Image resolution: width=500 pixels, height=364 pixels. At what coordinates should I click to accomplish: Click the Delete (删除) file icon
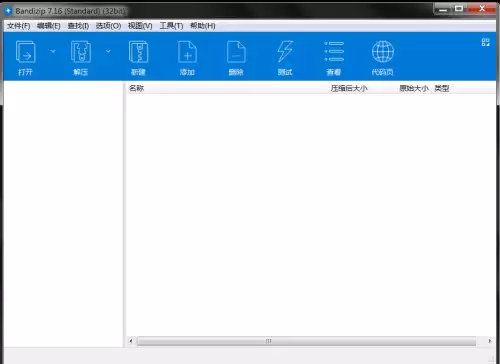tap(236, 52)
